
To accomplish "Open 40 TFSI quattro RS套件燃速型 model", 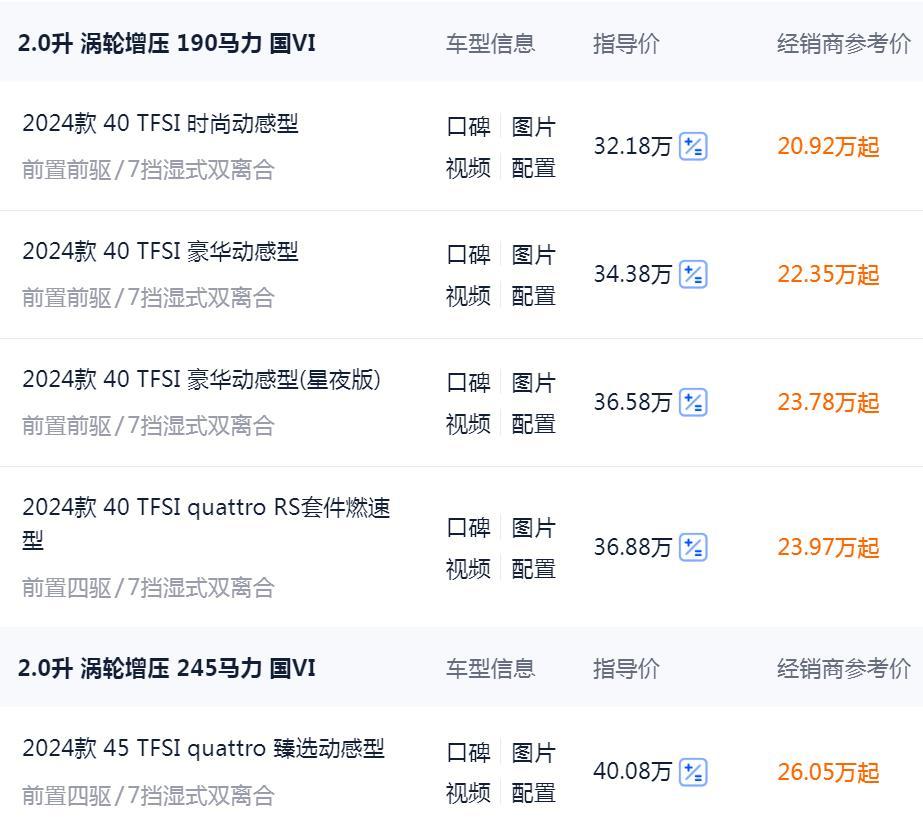I will 206,508.
